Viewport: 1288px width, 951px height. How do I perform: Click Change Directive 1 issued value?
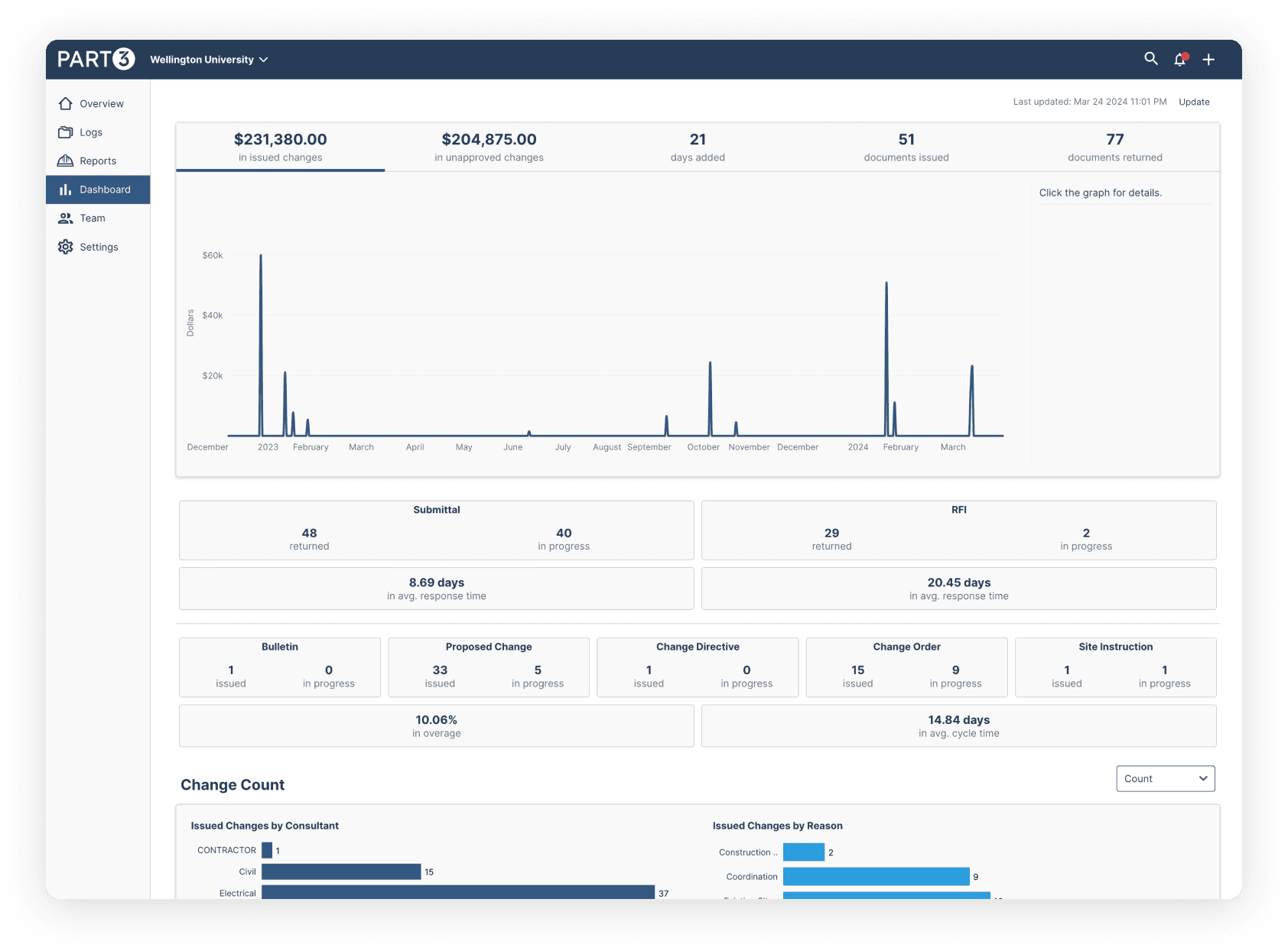coord(649,670)
